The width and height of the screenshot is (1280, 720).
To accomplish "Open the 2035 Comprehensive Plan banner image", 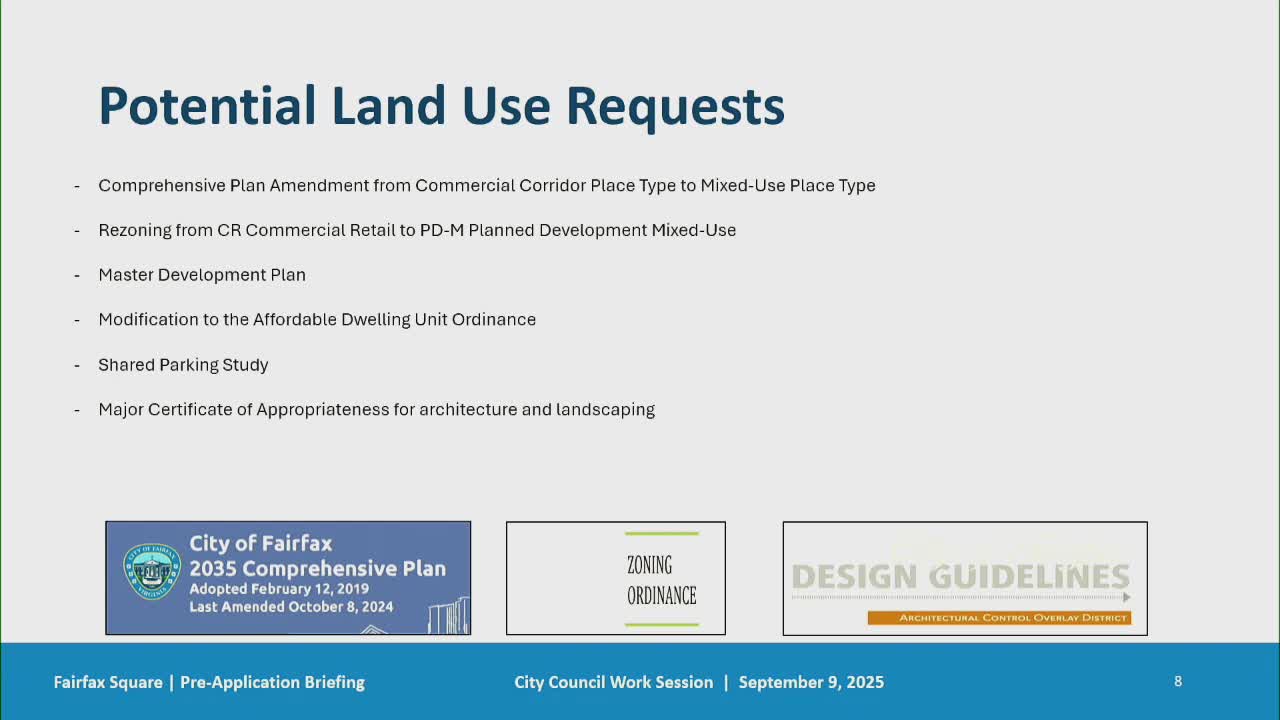I will click(x=288, y=578).
